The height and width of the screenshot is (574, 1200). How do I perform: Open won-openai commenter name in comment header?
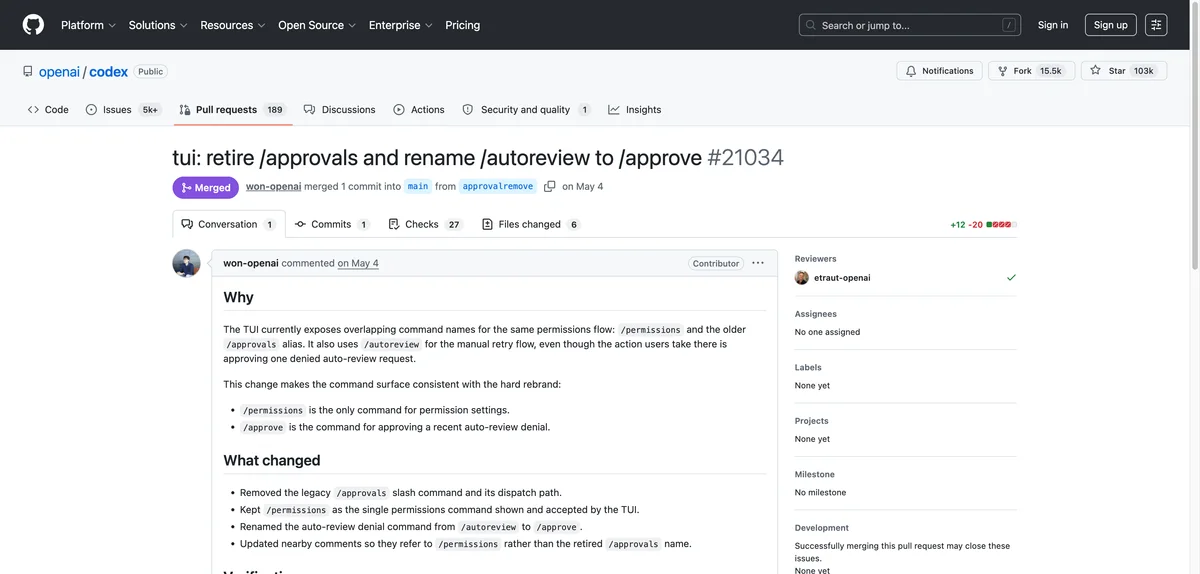click(x=250, y=263)
